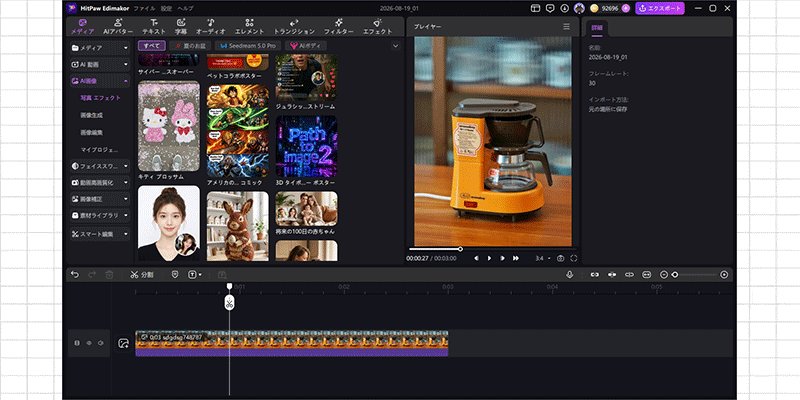The image size is (800, 400).
Task: Open the chocolate bunny template thumbnail
Action: [x=238, y=226]
